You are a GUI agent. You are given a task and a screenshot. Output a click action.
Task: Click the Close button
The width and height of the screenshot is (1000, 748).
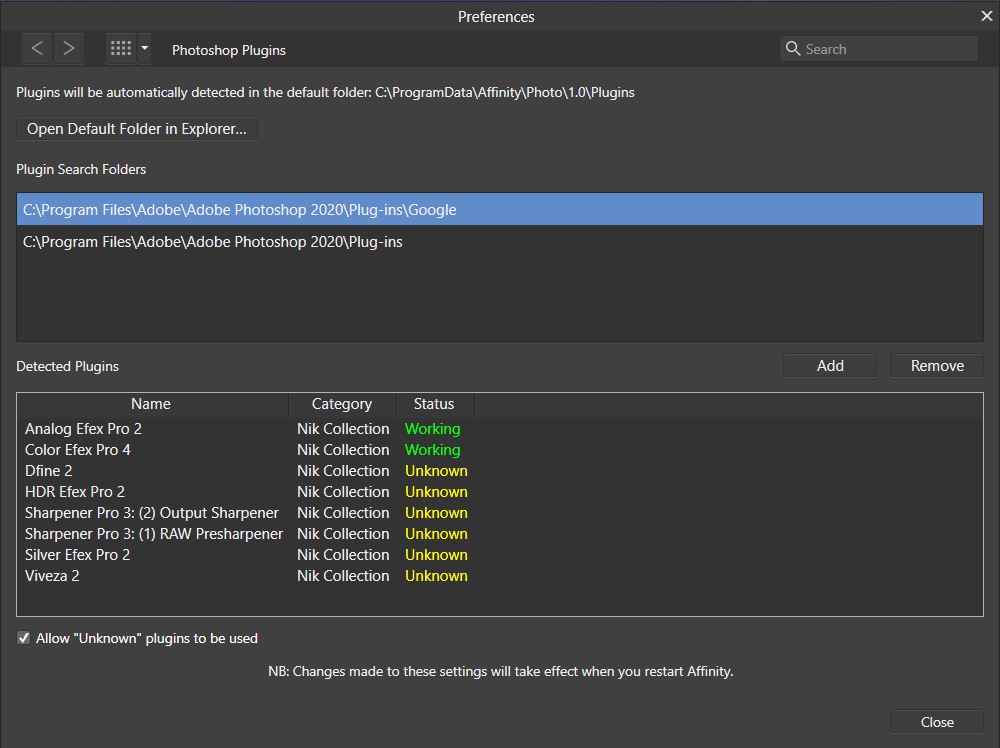click(x=937, y=722)
